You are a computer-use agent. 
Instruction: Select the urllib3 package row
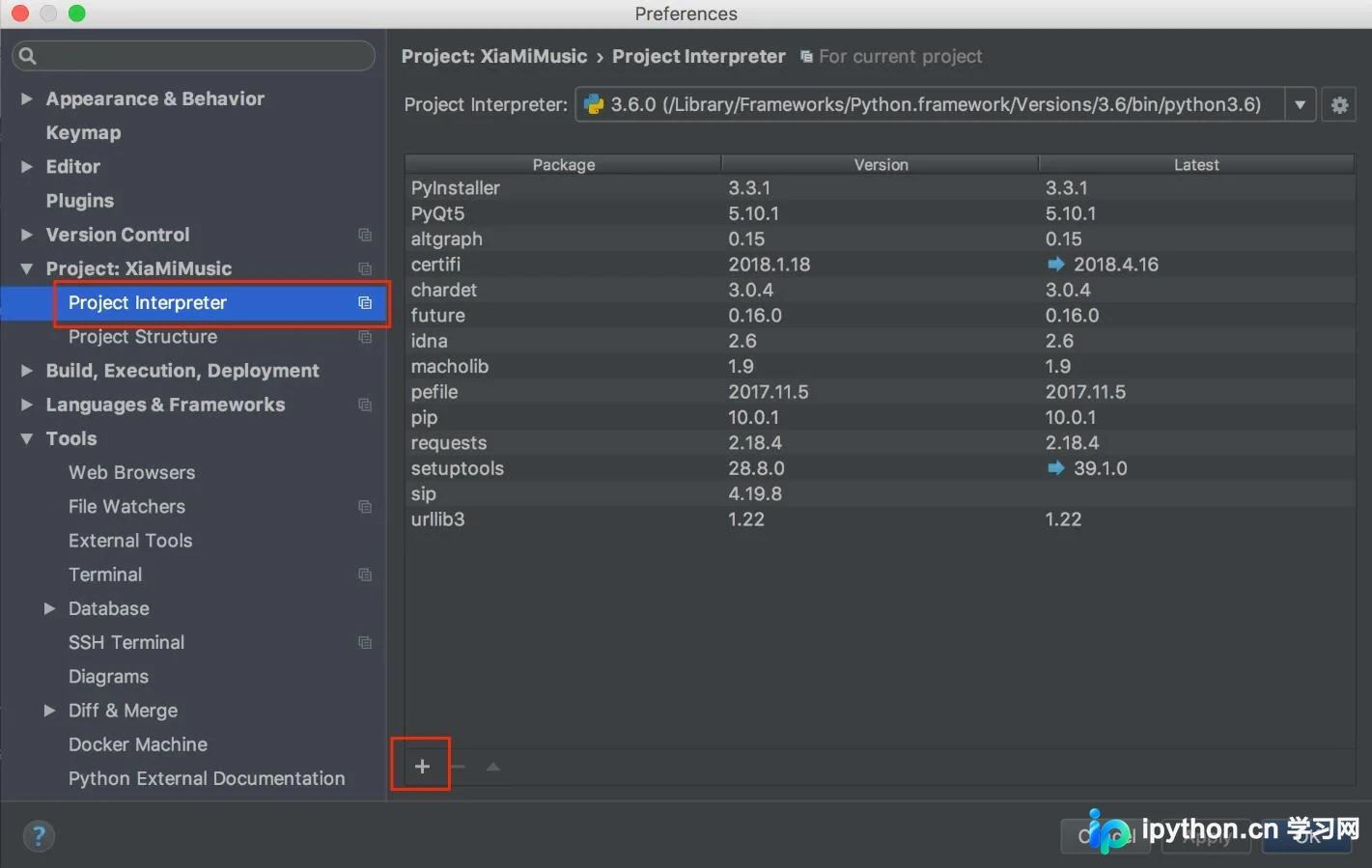coord(880,519)
